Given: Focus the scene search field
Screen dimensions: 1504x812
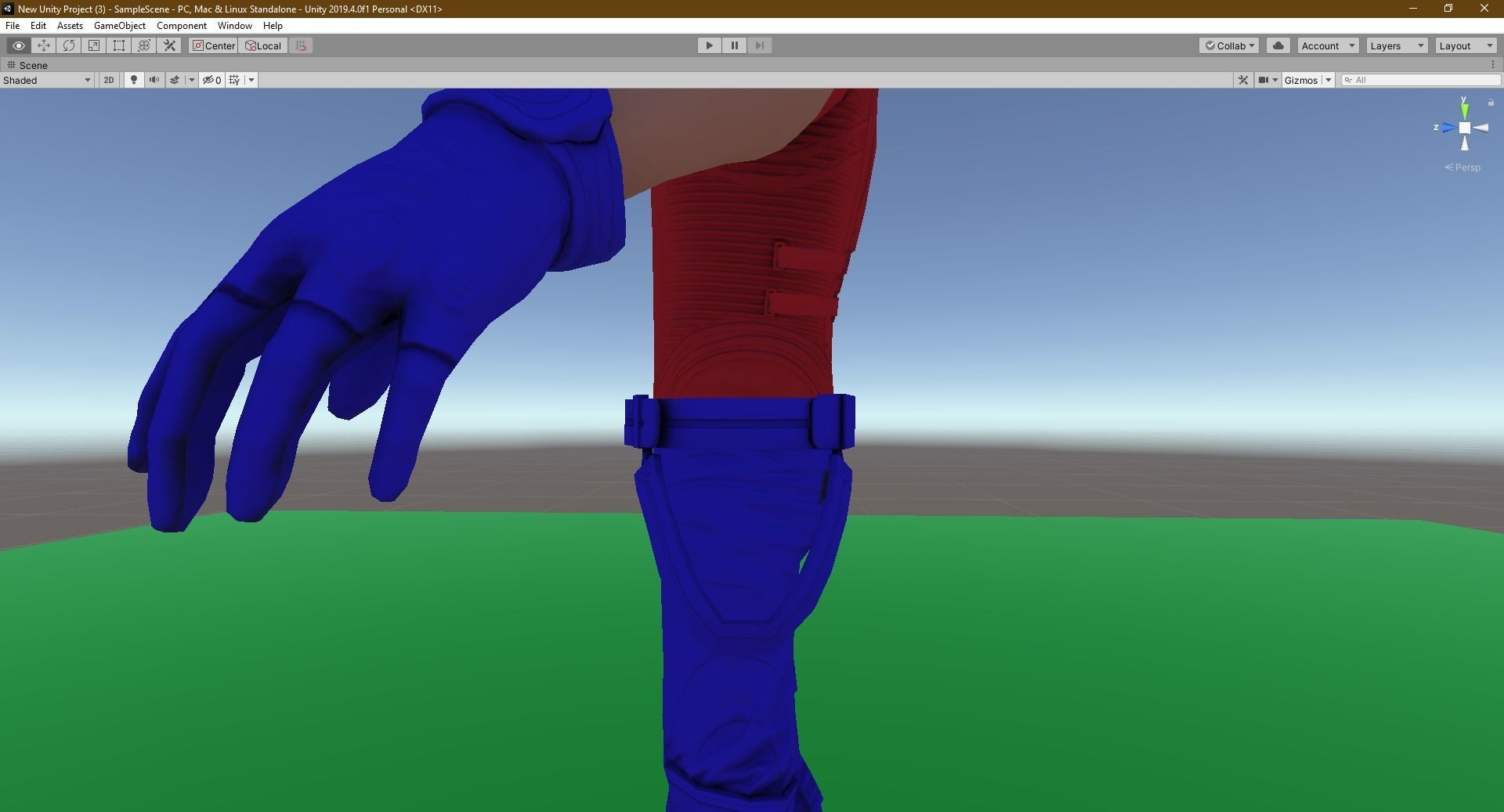Looking at the screenshot, I should pyautogui.click(x=1421, y=80).
